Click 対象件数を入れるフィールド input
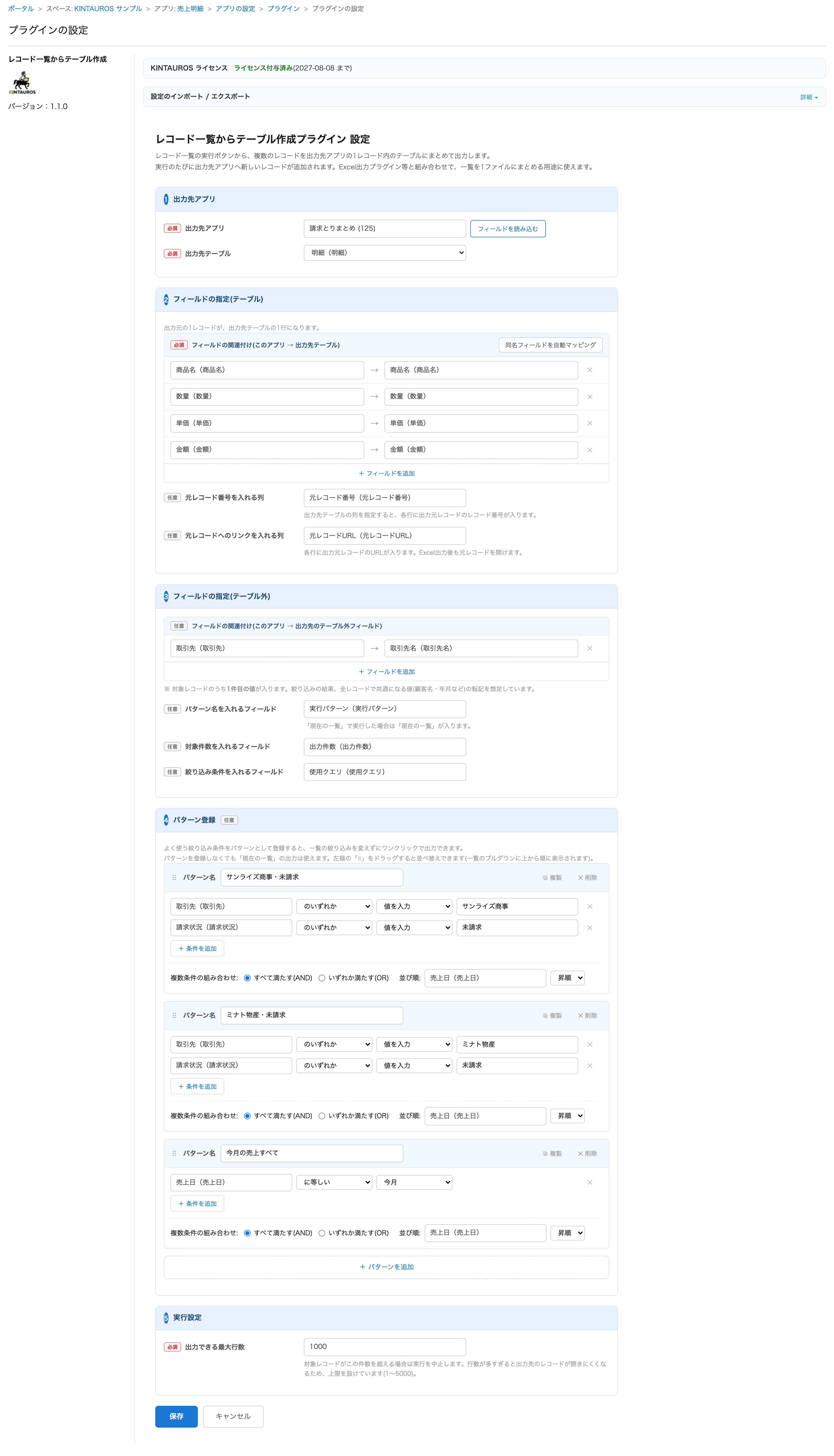834x1456 pixels. 385,747
